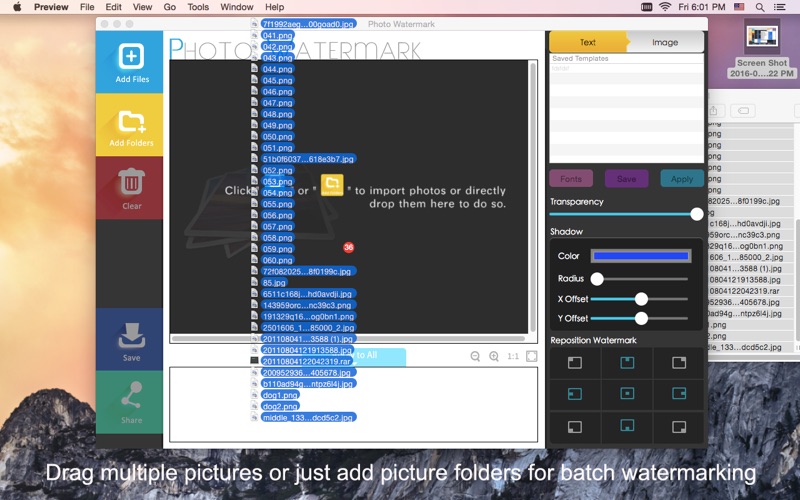
Task: Click the Save icon in sidebar
Action: click(132, 335)
